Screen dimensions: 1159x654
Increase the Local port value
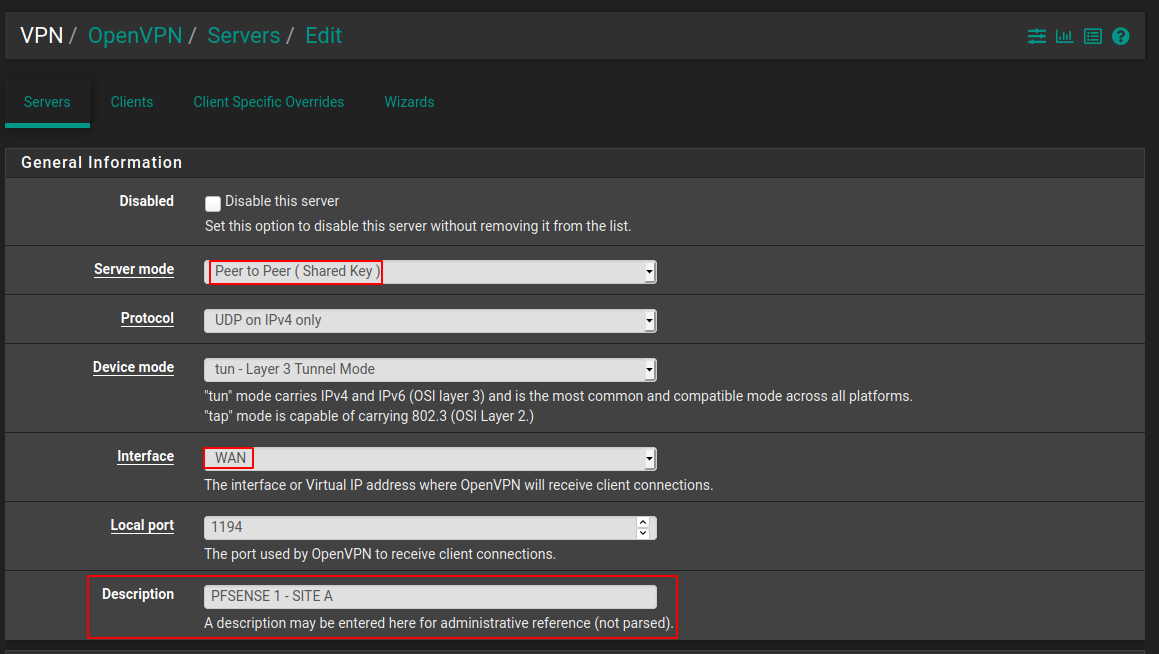643,522
